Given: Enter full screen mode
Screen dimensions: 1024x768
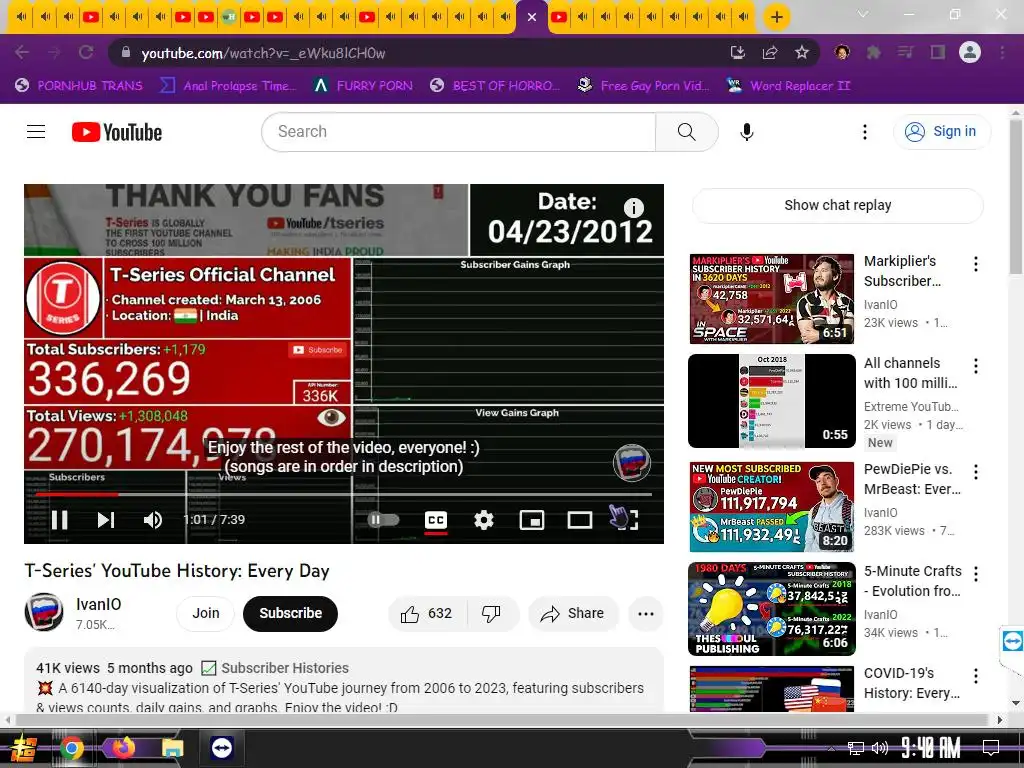Looking at the screenshot, I should pos(627,520).
